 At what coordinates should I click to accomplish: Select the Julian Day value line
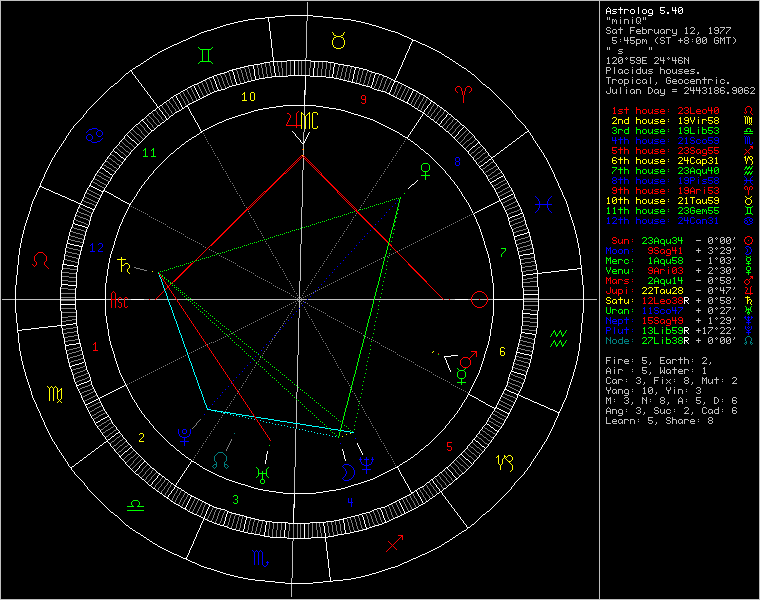pos(678,90)
